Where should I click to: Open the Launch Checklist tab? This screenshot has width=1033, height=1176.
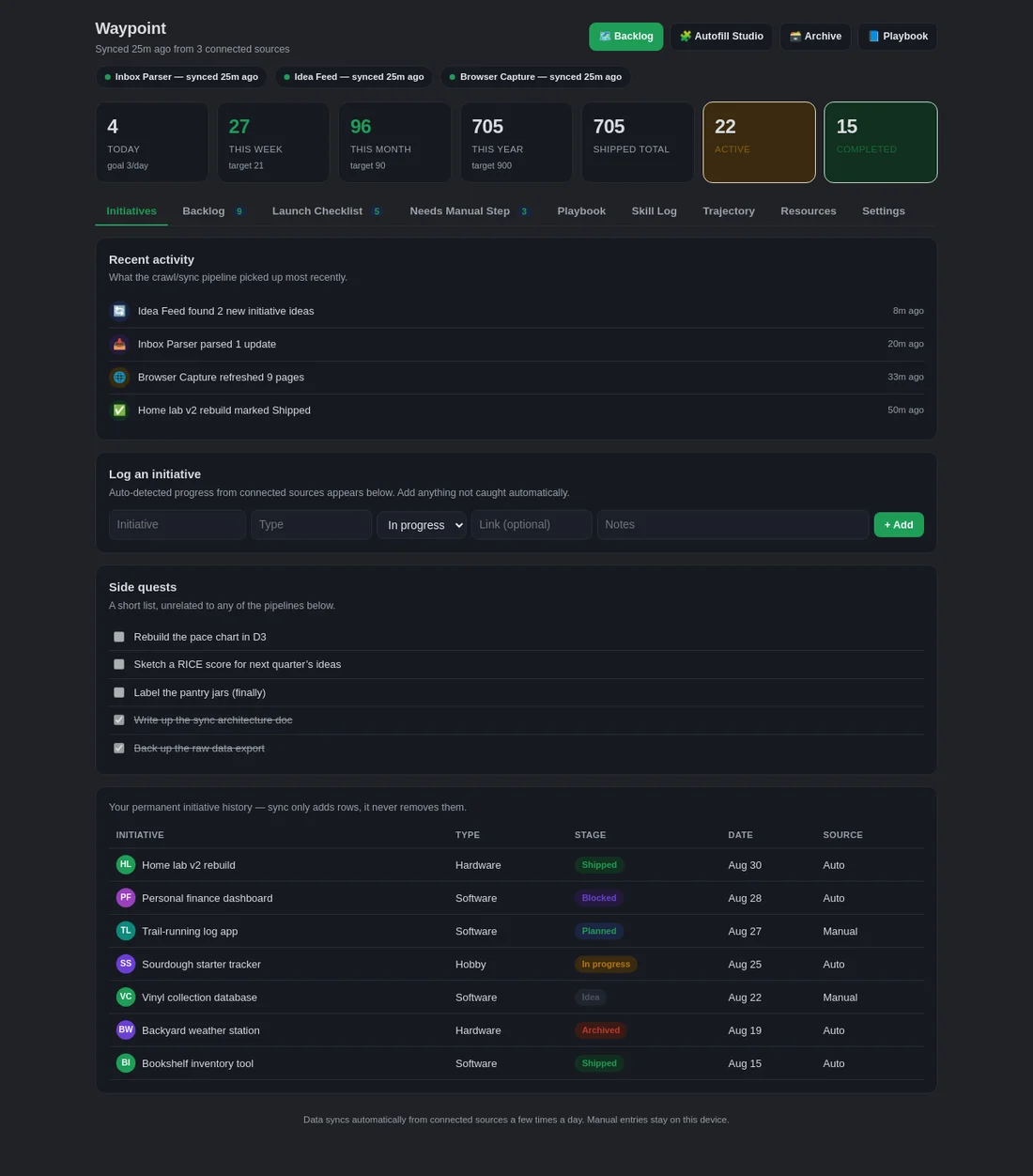pyautogui.click(x=326, y=211)
